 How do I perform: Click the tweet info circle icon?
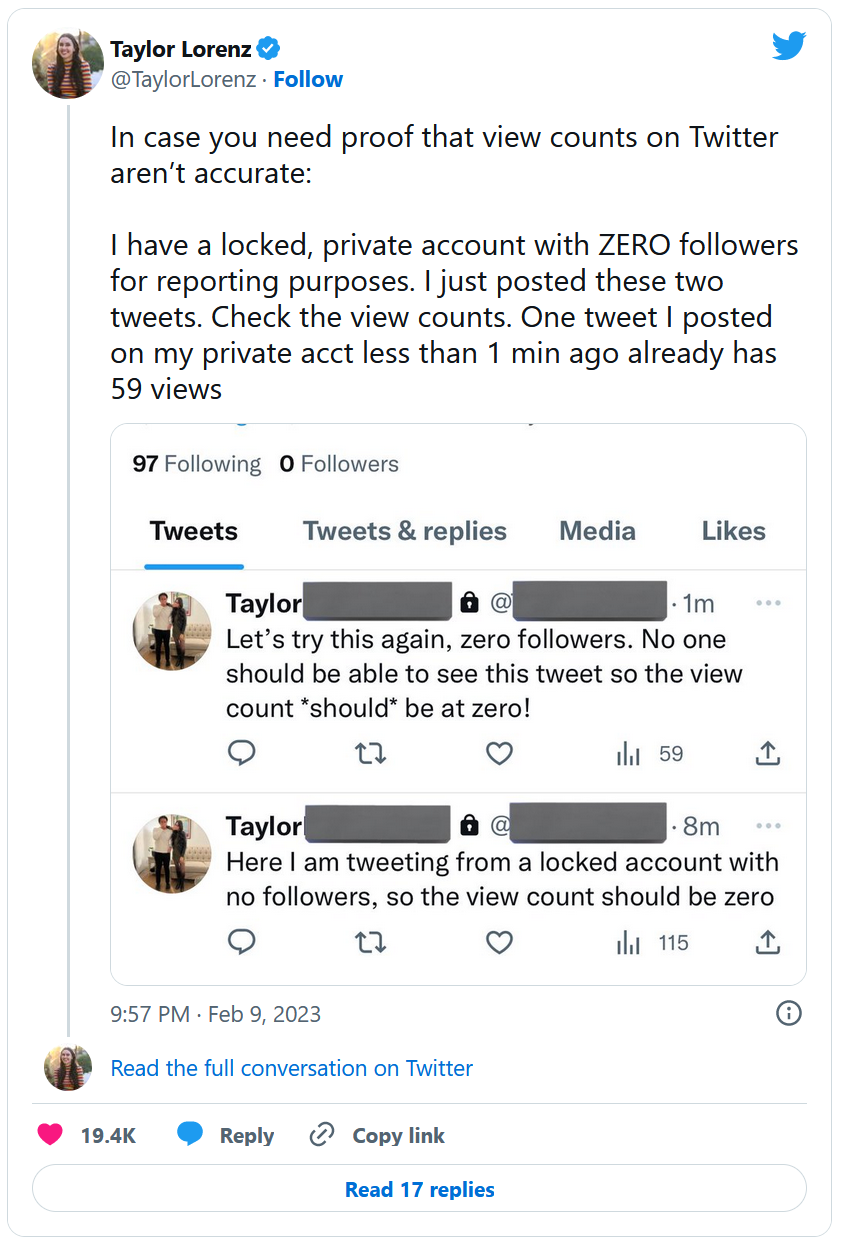click(x=788, y=1014)
